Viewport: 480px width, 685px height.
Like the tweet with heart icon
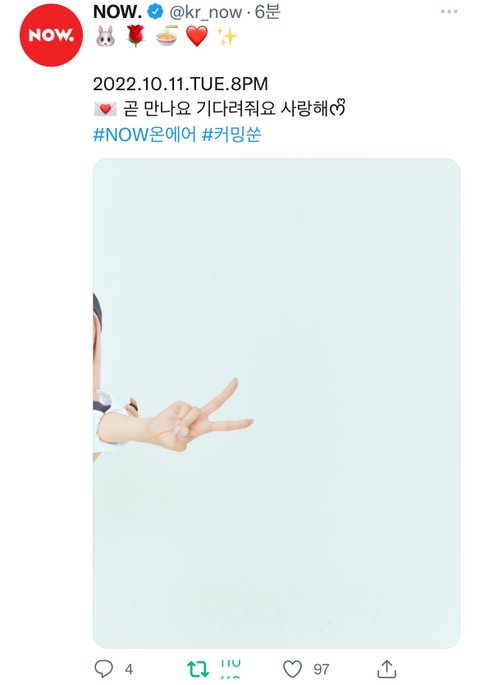click(x=292, y=669)
